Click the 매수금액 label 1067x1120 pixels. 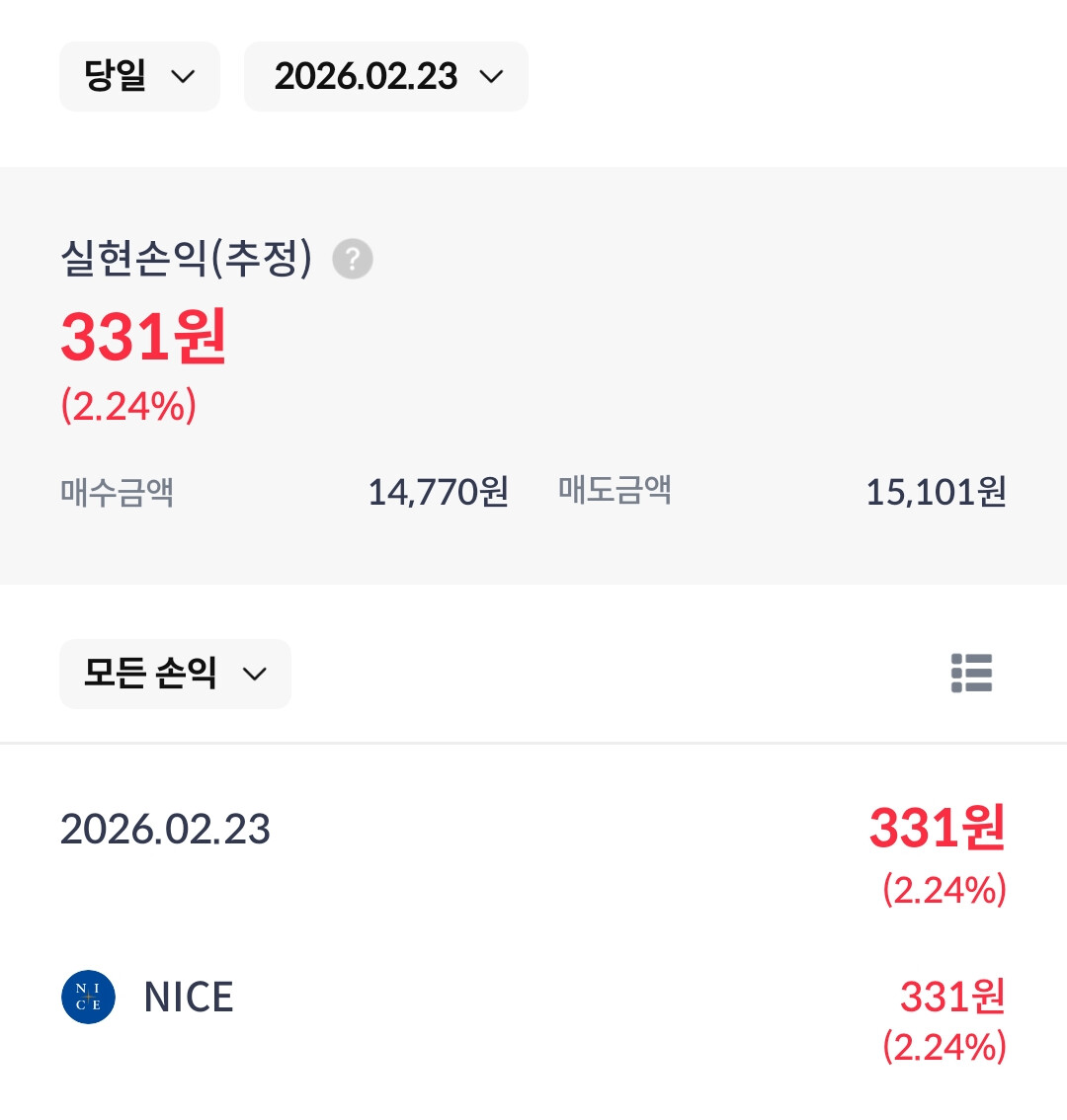tap(117, 491)
